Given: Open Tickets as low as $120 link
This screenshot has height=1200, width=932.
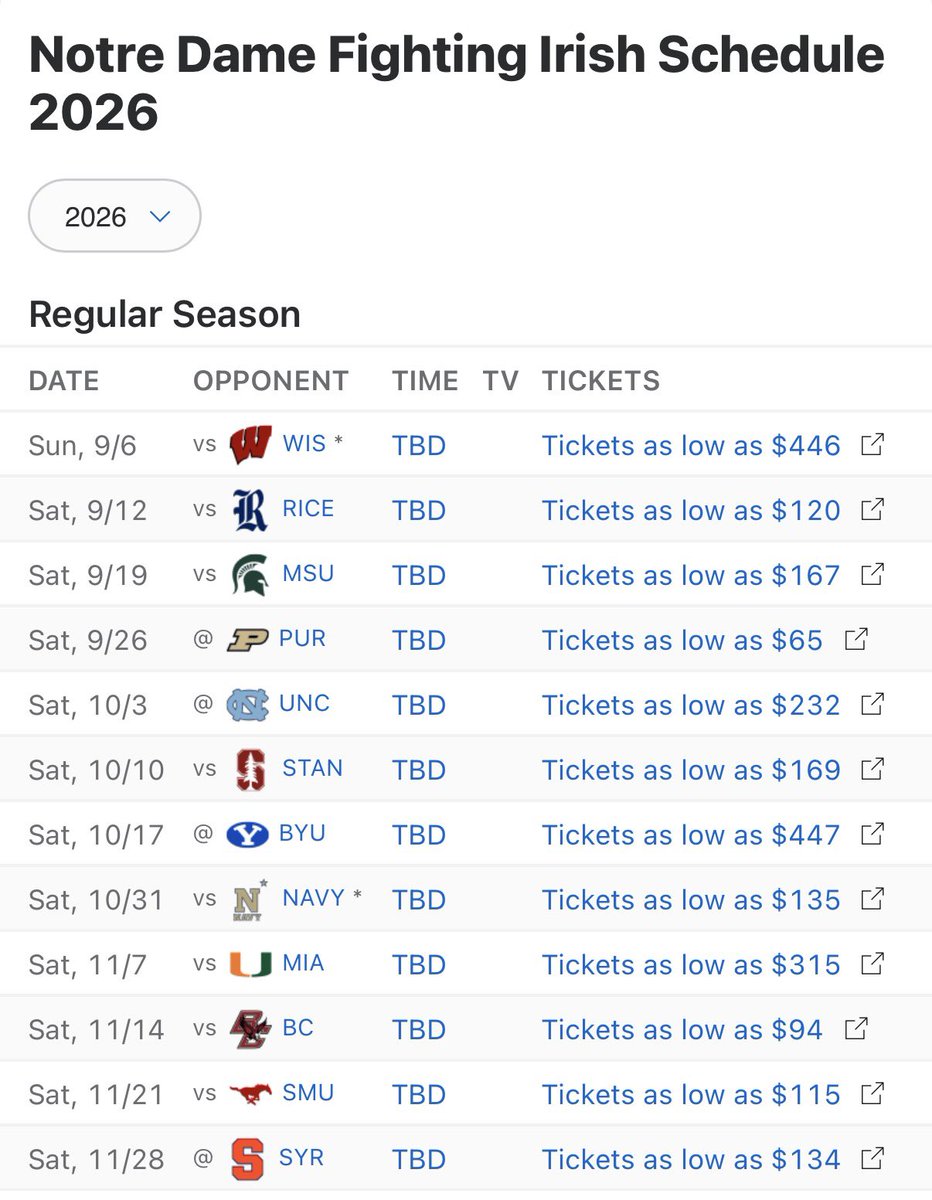Looking at the screenshot, I should [x=691, y=510].
